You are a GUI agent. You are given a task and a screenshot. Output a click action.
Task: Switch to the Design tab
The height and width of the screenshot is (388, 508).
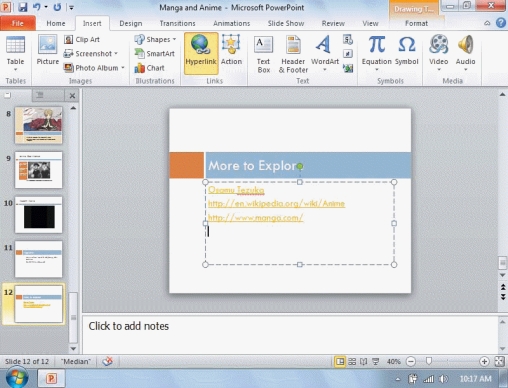[x=131, y=23]
